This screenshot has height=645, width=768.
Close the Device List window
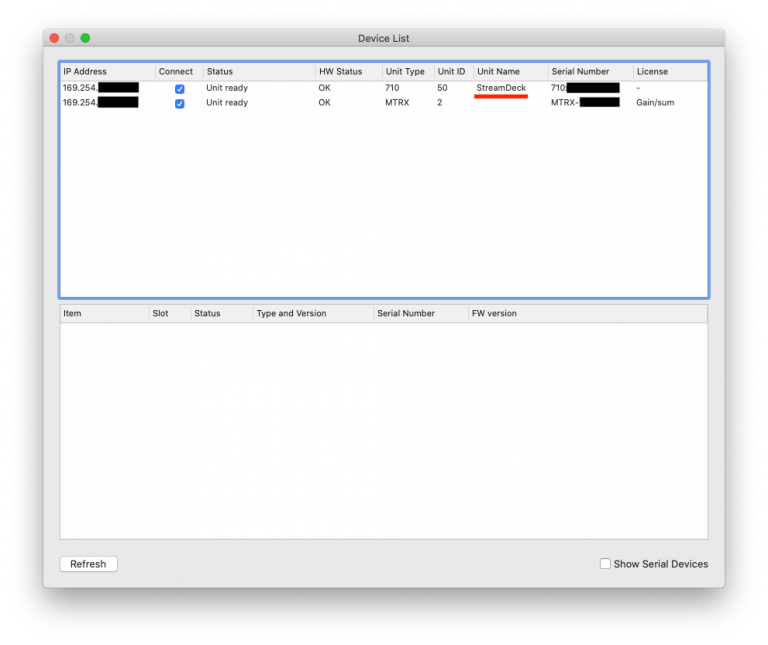coord(54,38)
